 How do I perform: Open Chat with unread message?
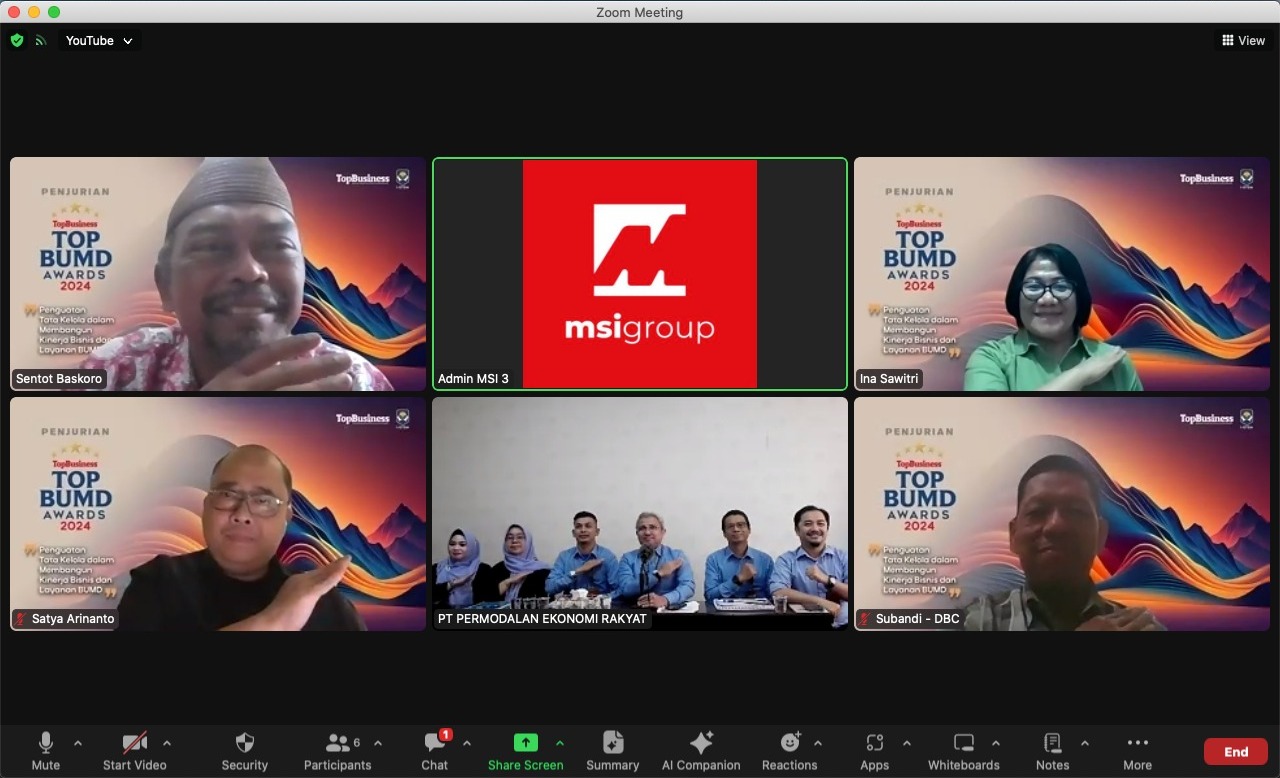point(435,751)
